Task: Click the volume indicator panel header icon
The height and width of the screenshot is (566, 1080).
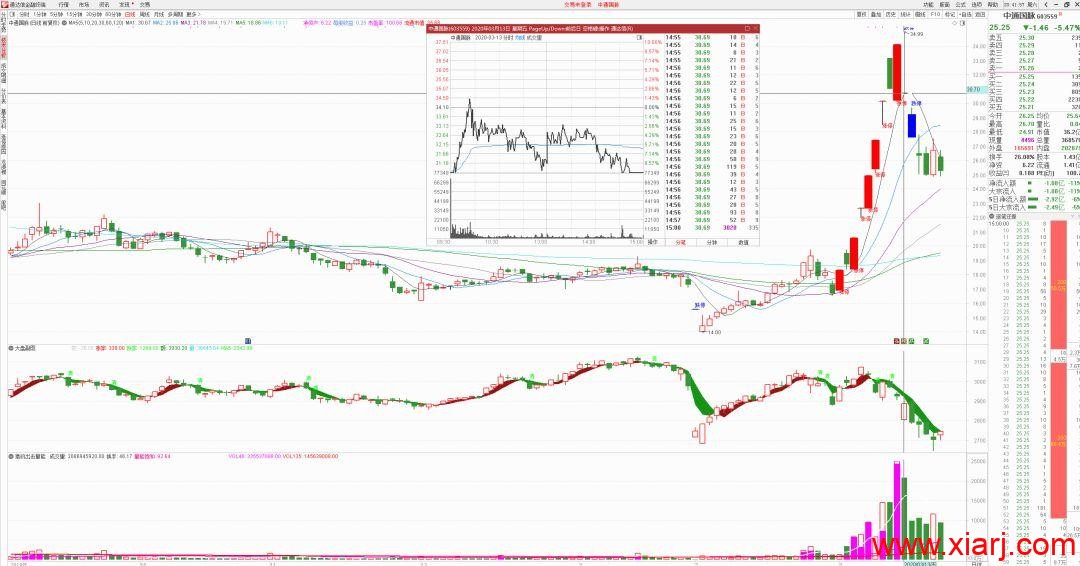Action: (11, 456)
